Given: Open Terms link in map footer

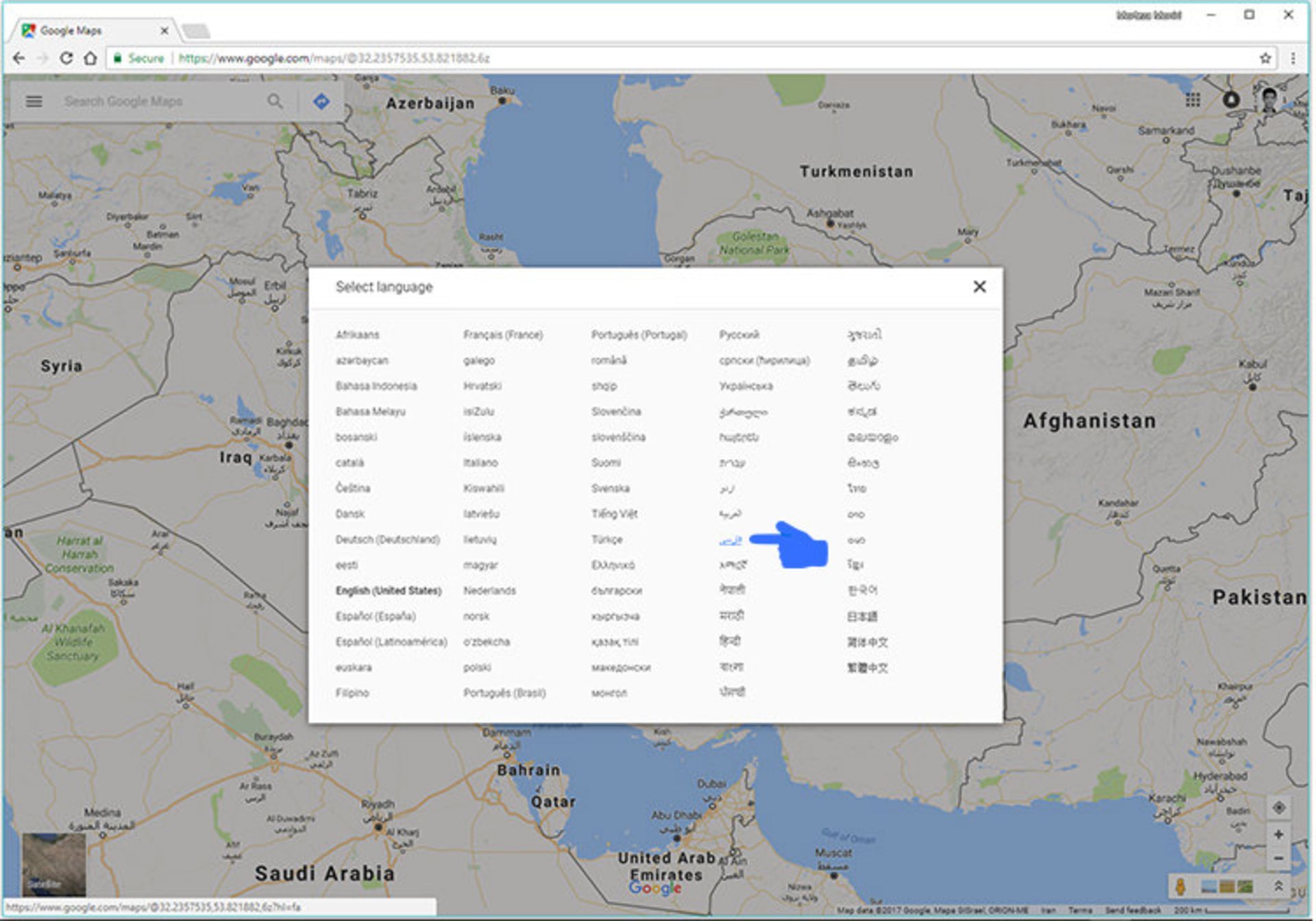Looking at the screenshot, I should point(1080,910).
